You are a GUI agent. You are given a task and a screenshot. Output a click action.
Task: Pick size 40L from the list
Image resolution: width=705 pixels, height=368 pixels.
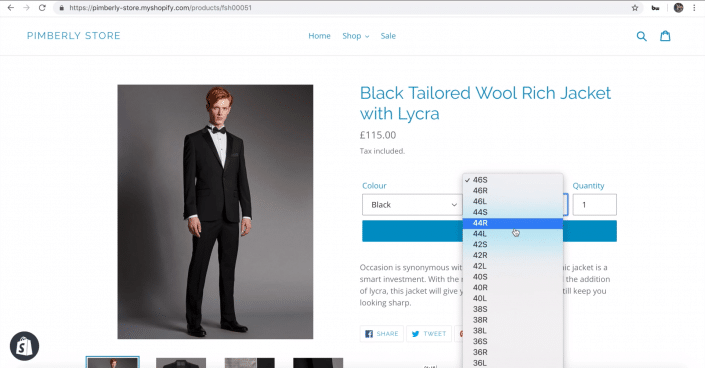tap(513, 298)
